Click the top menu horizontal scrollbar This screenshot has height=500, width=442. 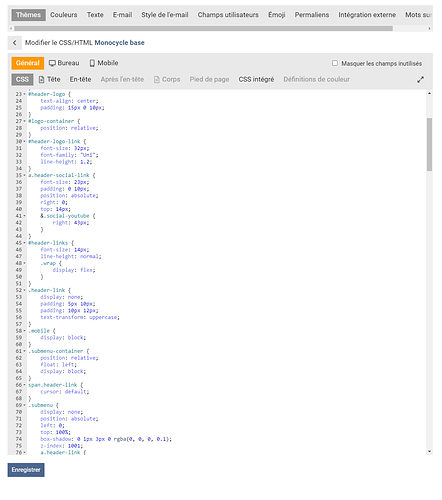203,29
